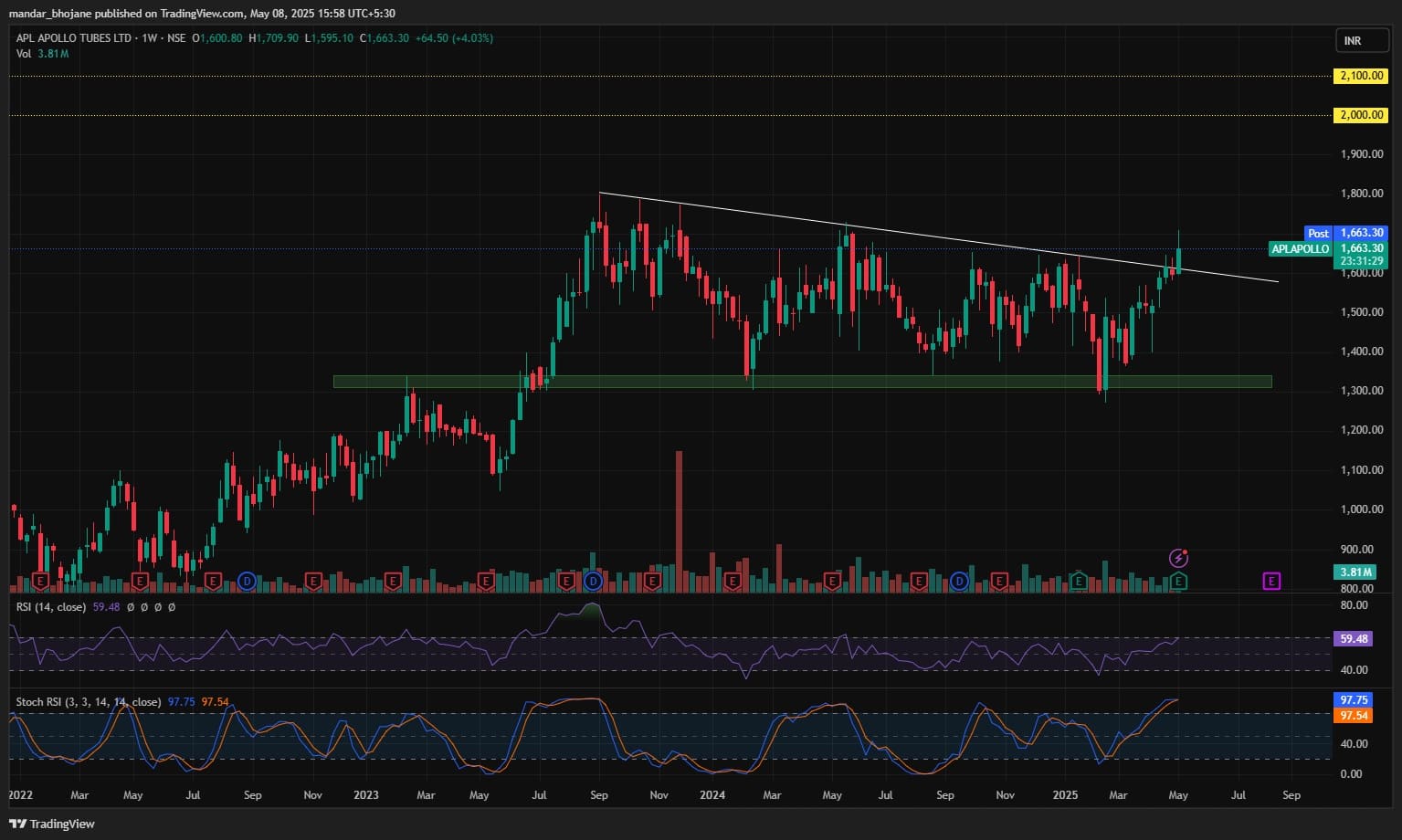Screen dimensions: 1402x840
Task: Select the RSI (14, close) indicator legend
Action: coord(51,607)
